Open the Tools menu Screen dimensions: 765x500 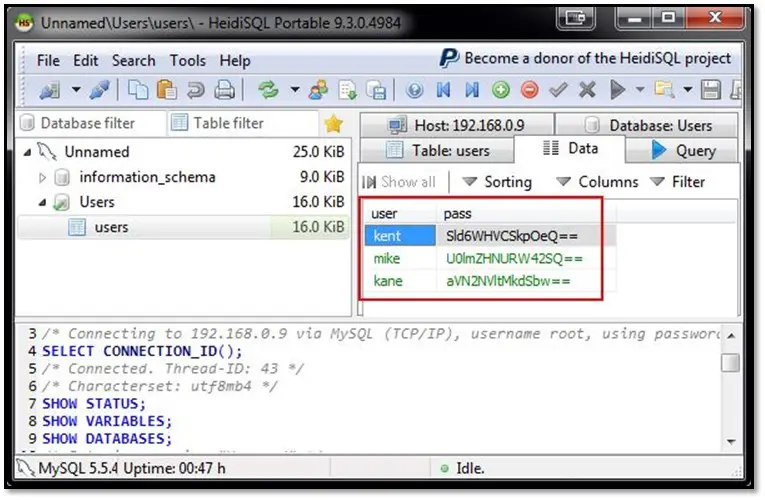pos(187,61)
